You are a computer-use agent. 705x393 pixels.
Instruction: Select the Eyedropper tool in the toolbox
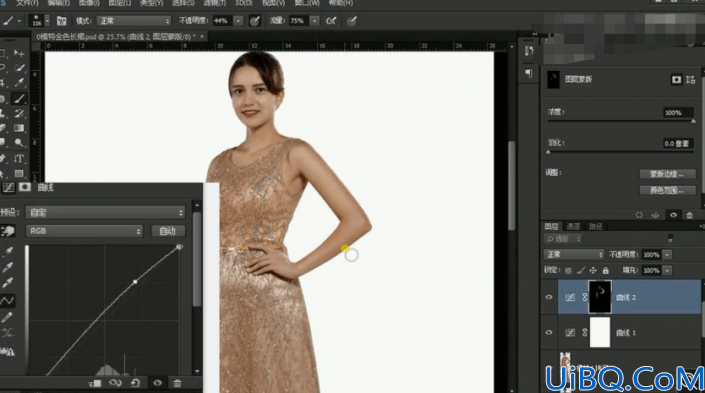(19, 83)
